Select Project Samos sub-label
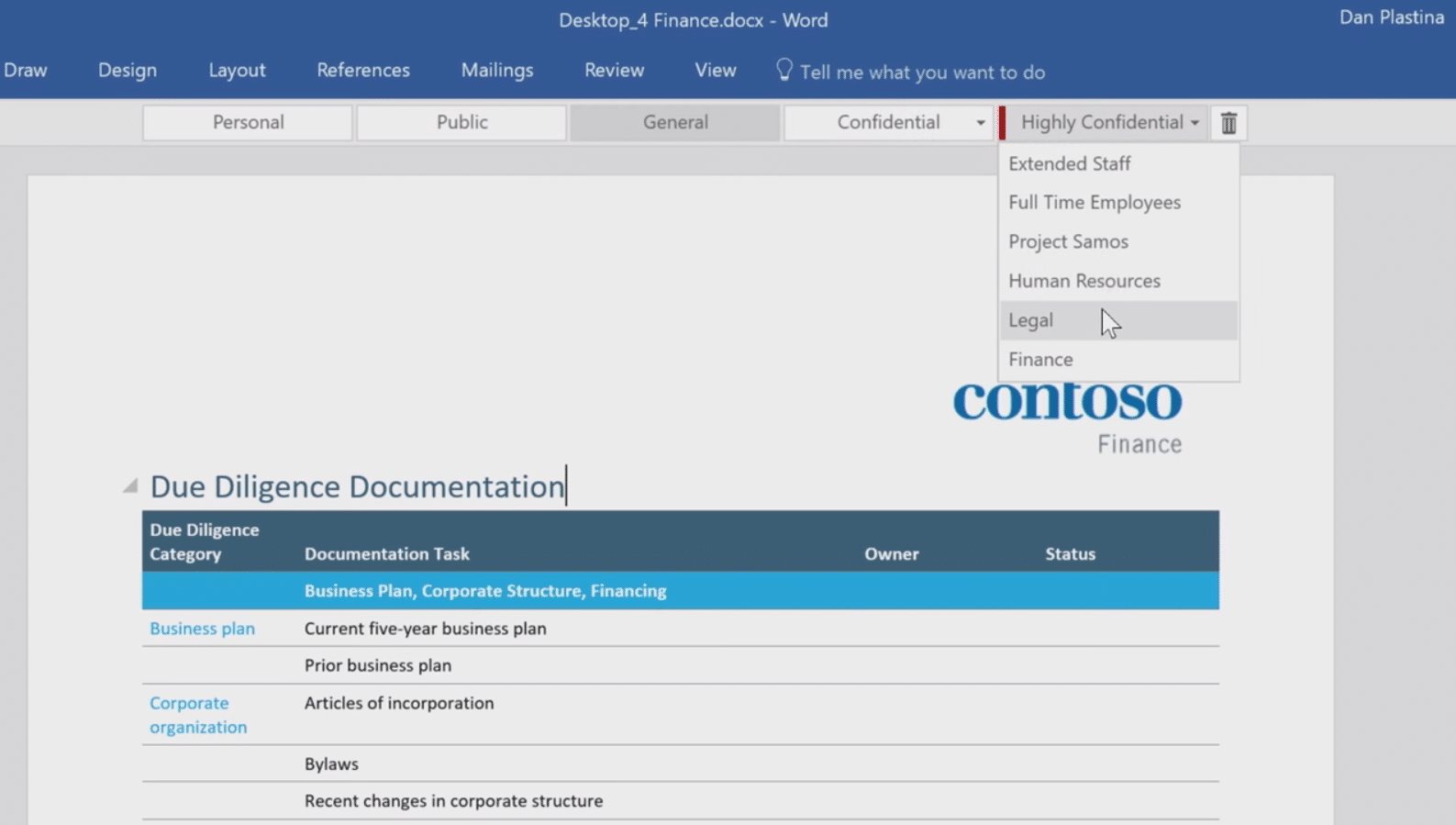The width and height of the screenshot is (1456, 825). coord(1118,241)
